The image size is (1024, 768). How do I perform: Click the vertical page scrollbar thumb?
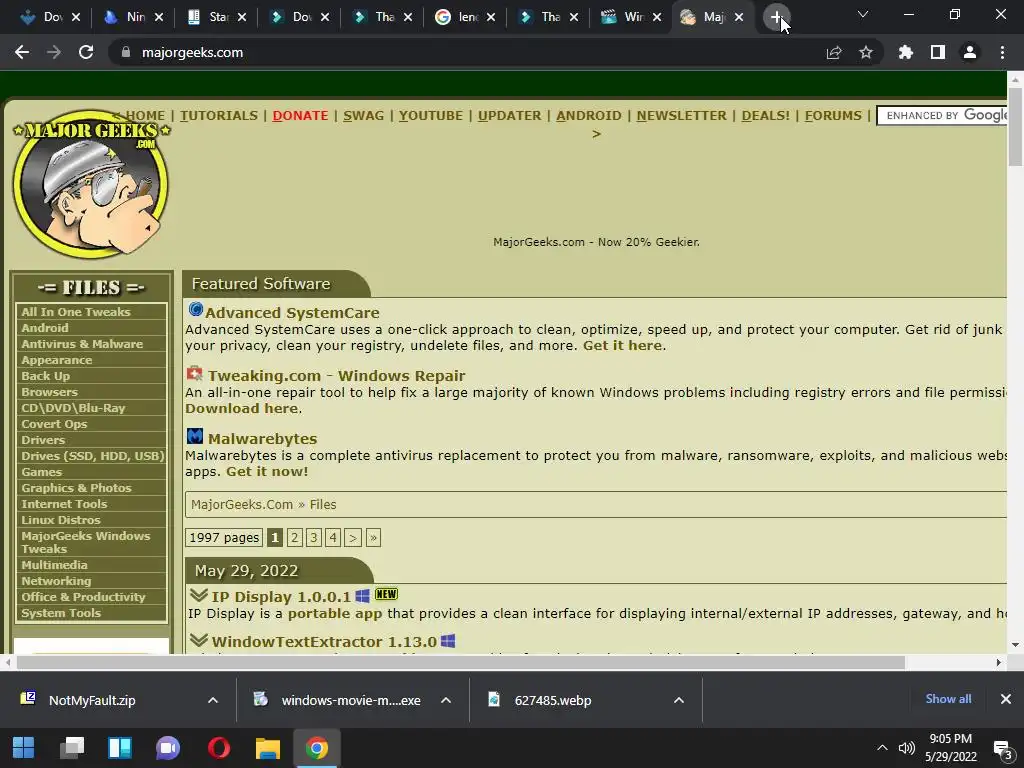pos(1015,125)
